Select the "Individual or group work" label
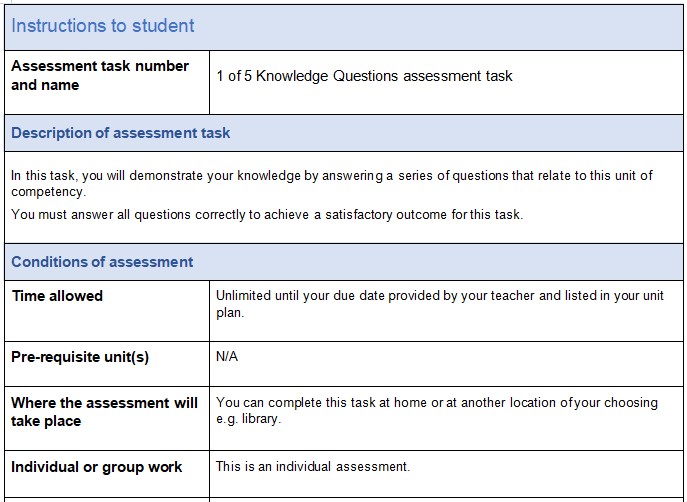687x502 pixels. tap(96, 467)
